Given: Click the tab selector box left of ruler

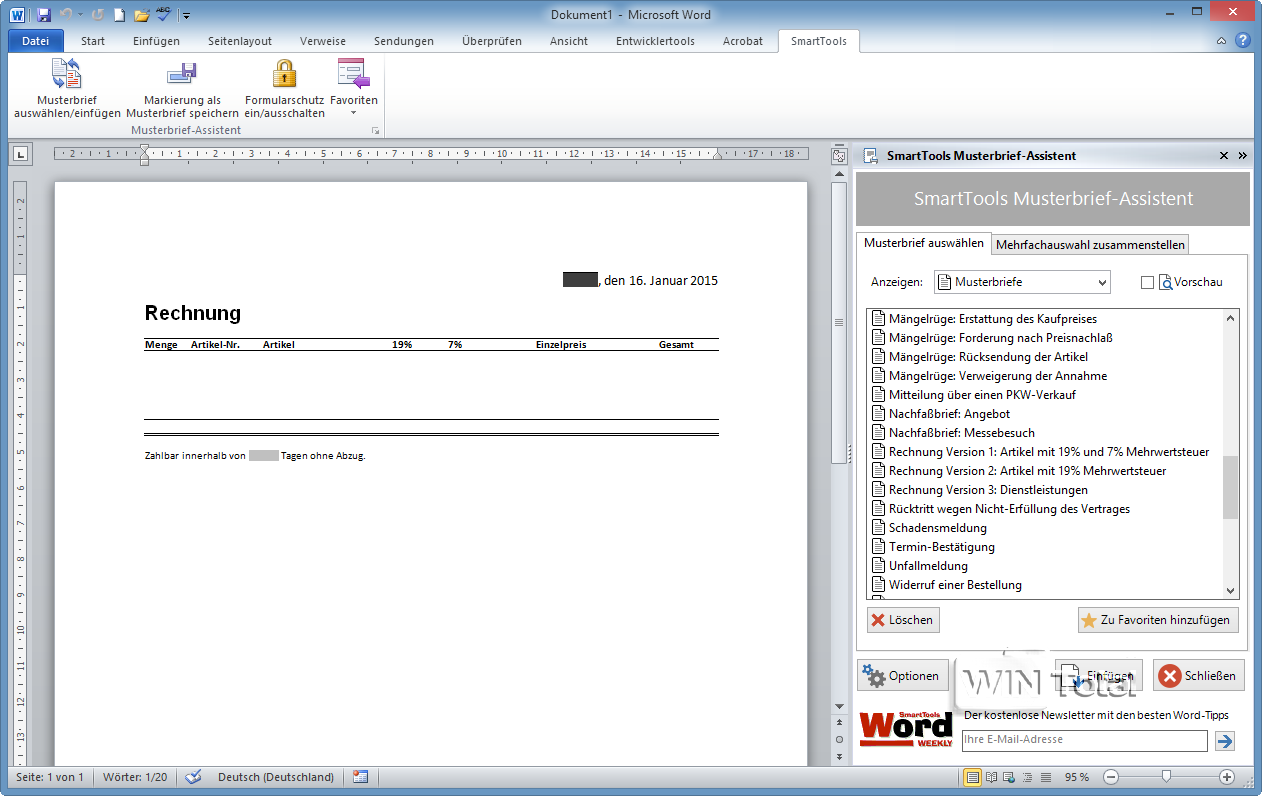Looking at the screenshot, I should pos(19,154).
